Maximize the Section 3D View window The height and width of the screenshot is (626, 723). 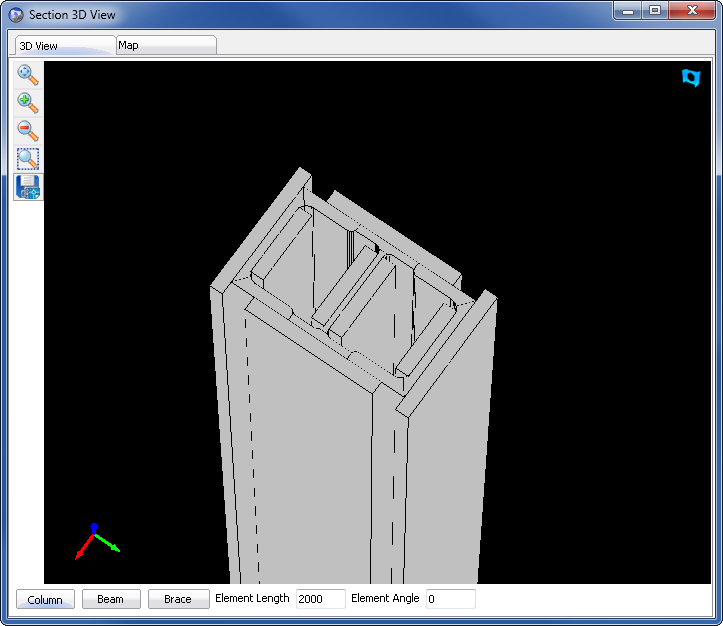pos(655,11)
